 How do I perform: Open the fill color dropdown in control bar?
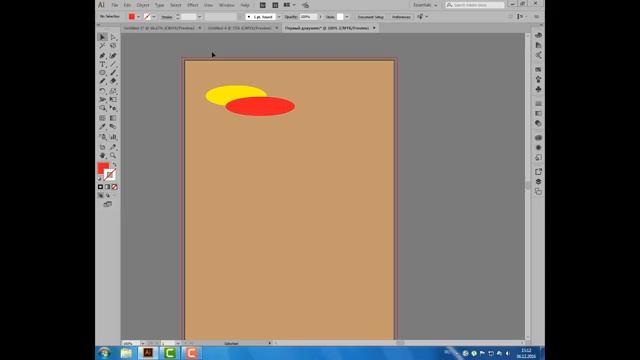pyautogui.click(x=138, y=17)
